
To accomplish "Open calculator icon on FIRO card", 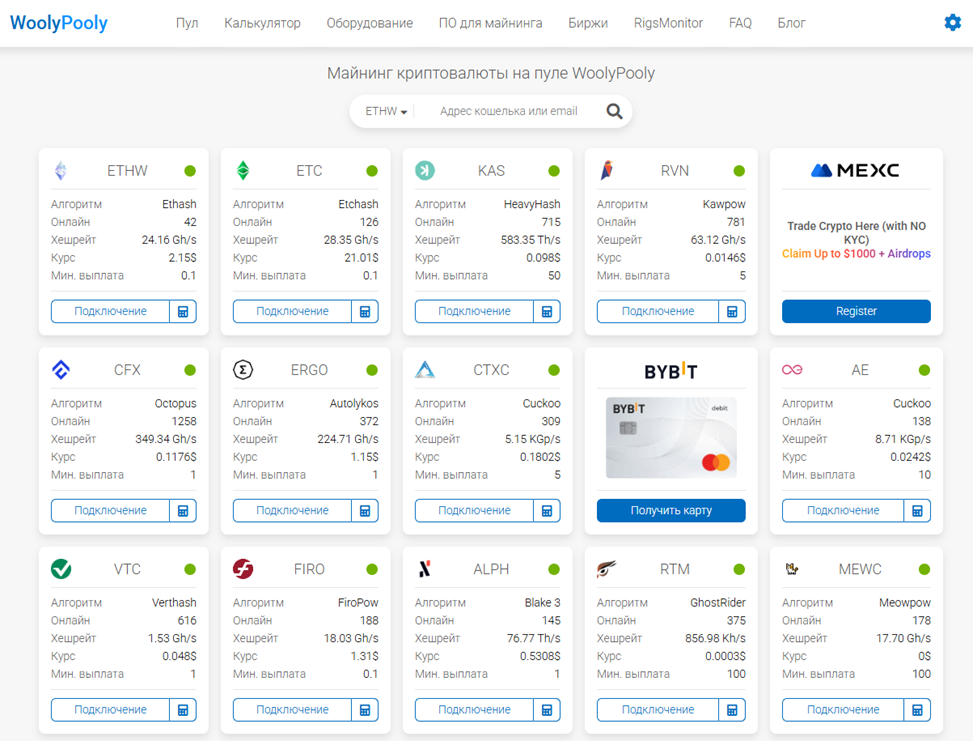I will tap(365, 710).
